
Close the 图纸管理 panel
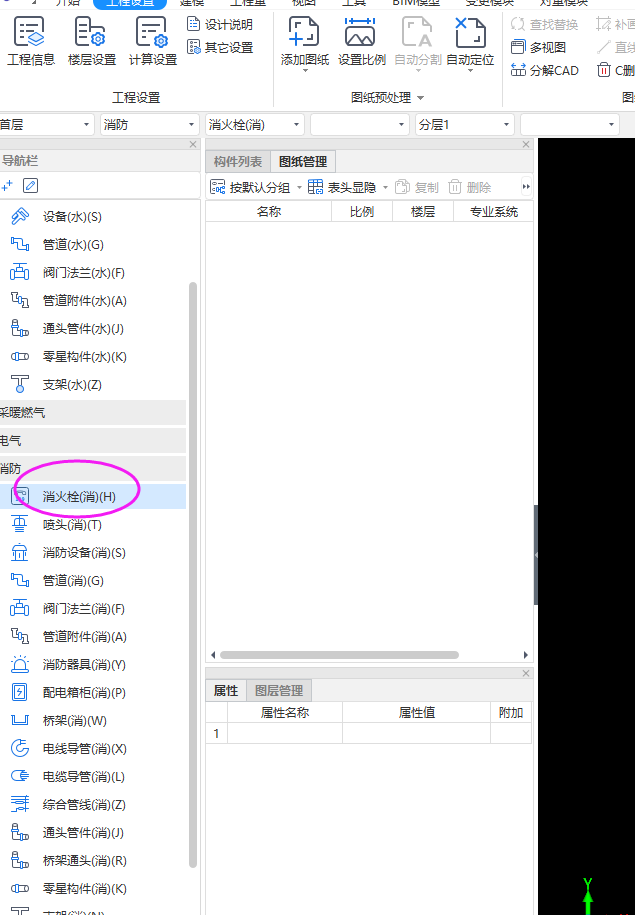coord(526,144)
